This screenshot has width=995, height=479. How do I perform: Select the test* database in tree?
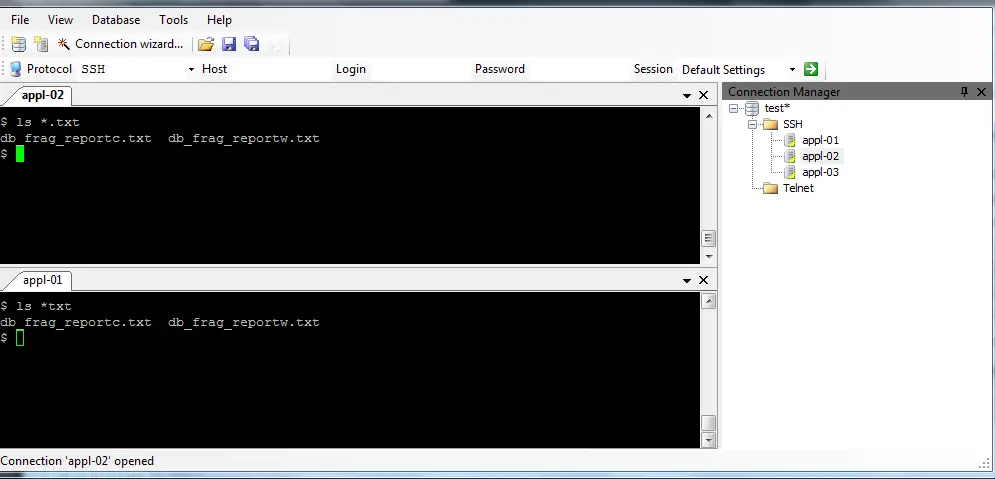click(x=777, y=108)
